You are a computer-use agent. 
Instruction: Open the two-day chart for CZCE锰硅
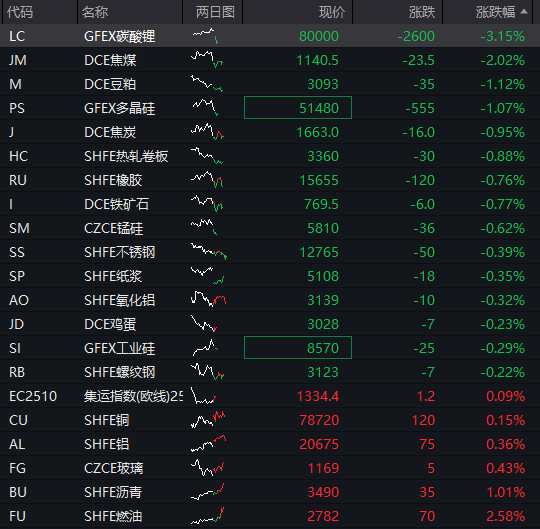tap(204, 227)
